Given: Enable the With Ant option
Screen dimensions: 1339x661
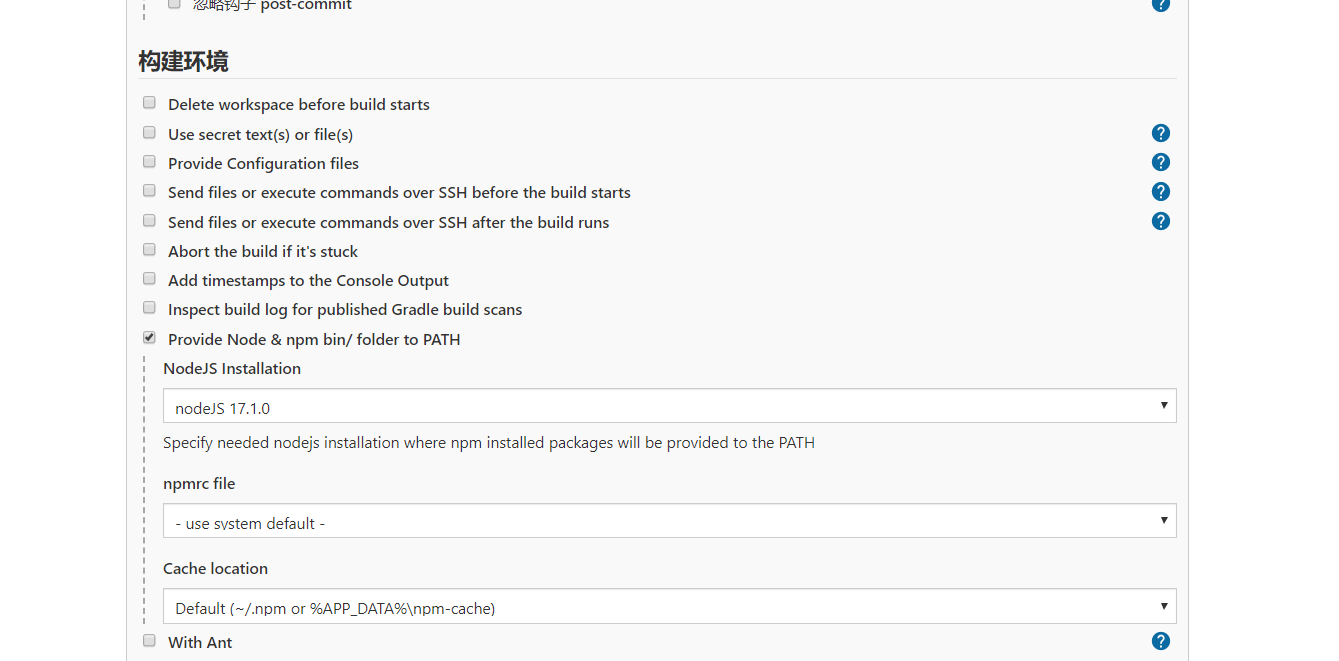Looking at the screenshot, I should tap(149, 640).
